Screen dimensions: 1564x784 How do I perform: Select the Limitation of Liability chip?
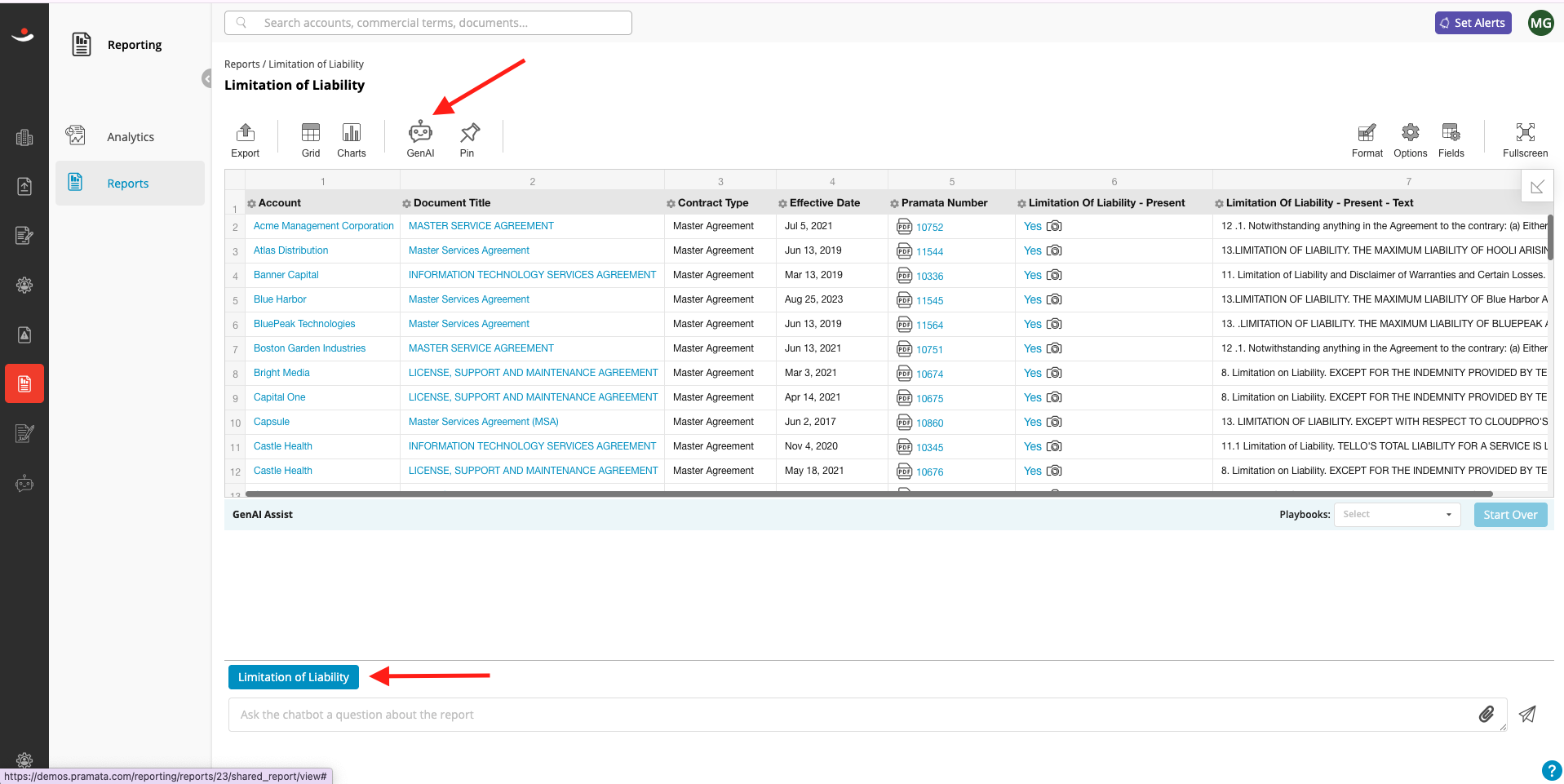294,677
